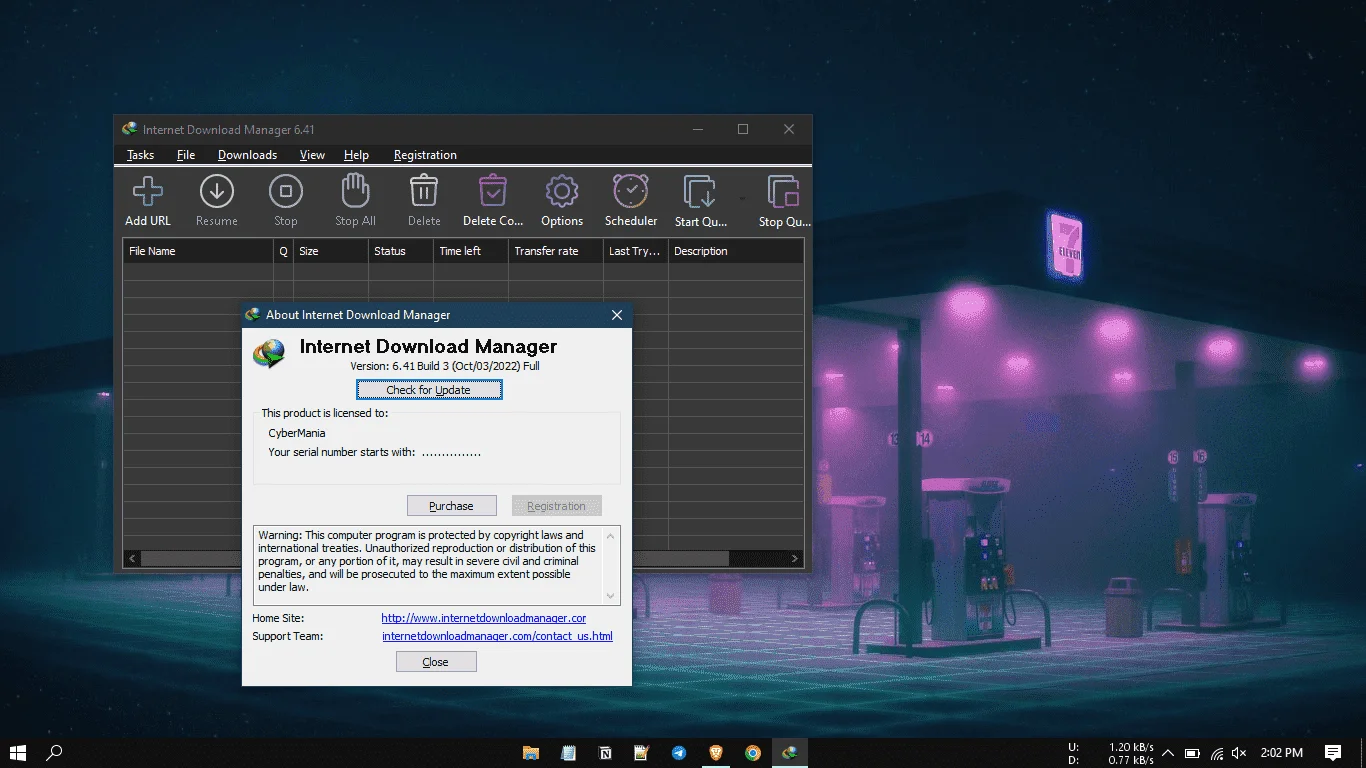
Task: Sort by the Size column header
Action: click(x=331, y=251)
